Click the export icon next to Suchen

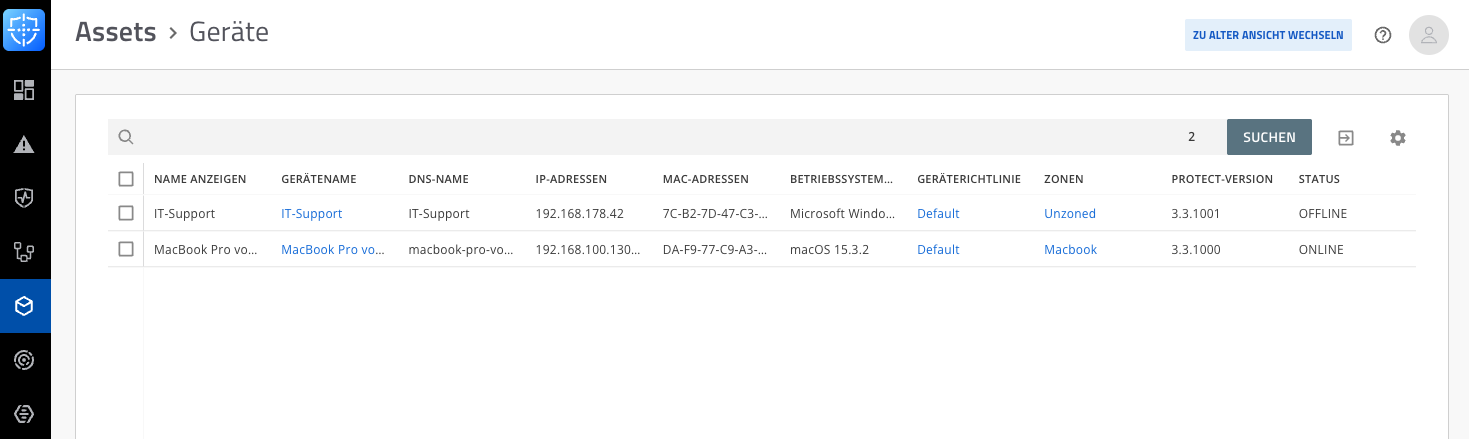[1346, 138]
